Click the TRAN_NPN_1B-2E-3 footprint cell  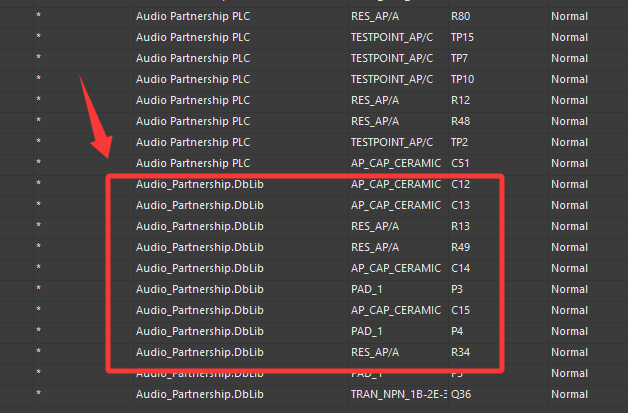(398, 394)
